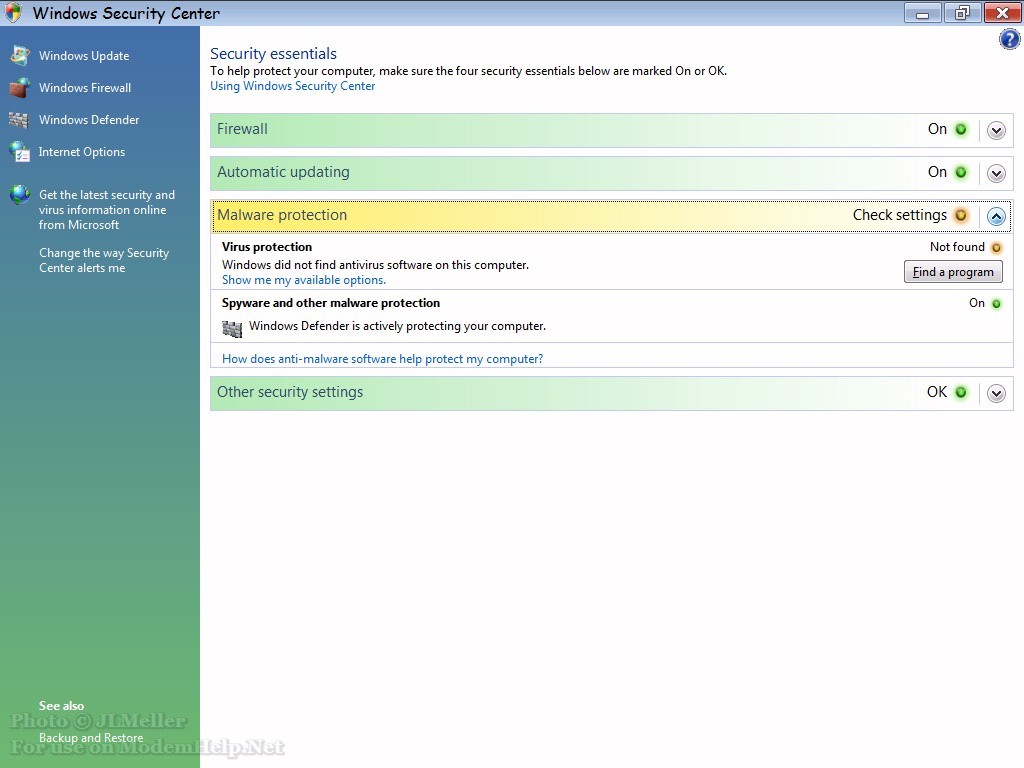Click the Virus protection label
Viewport: 1024px width, 768px height.
click(267, 247)
